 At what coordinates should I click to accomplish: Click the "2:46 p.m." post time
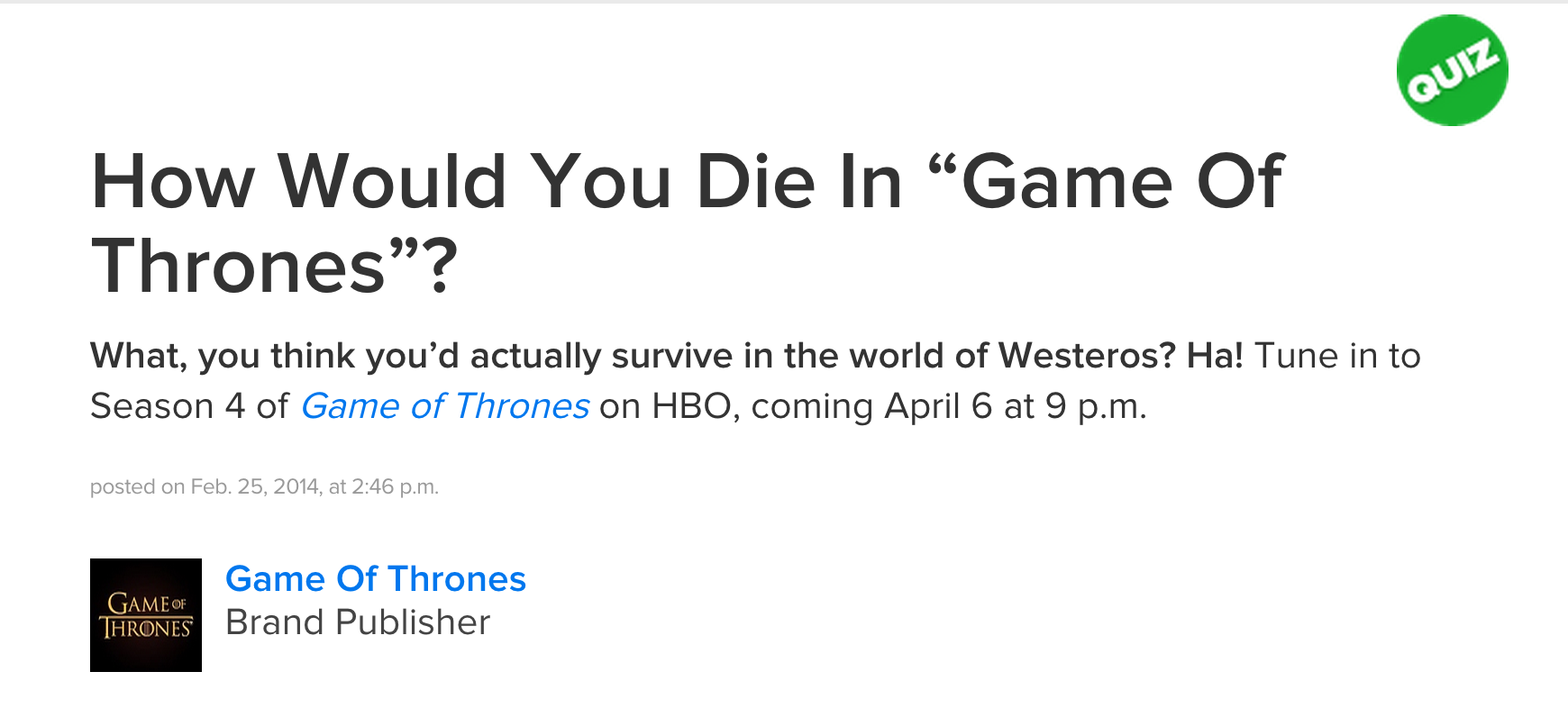coord(394,487)
